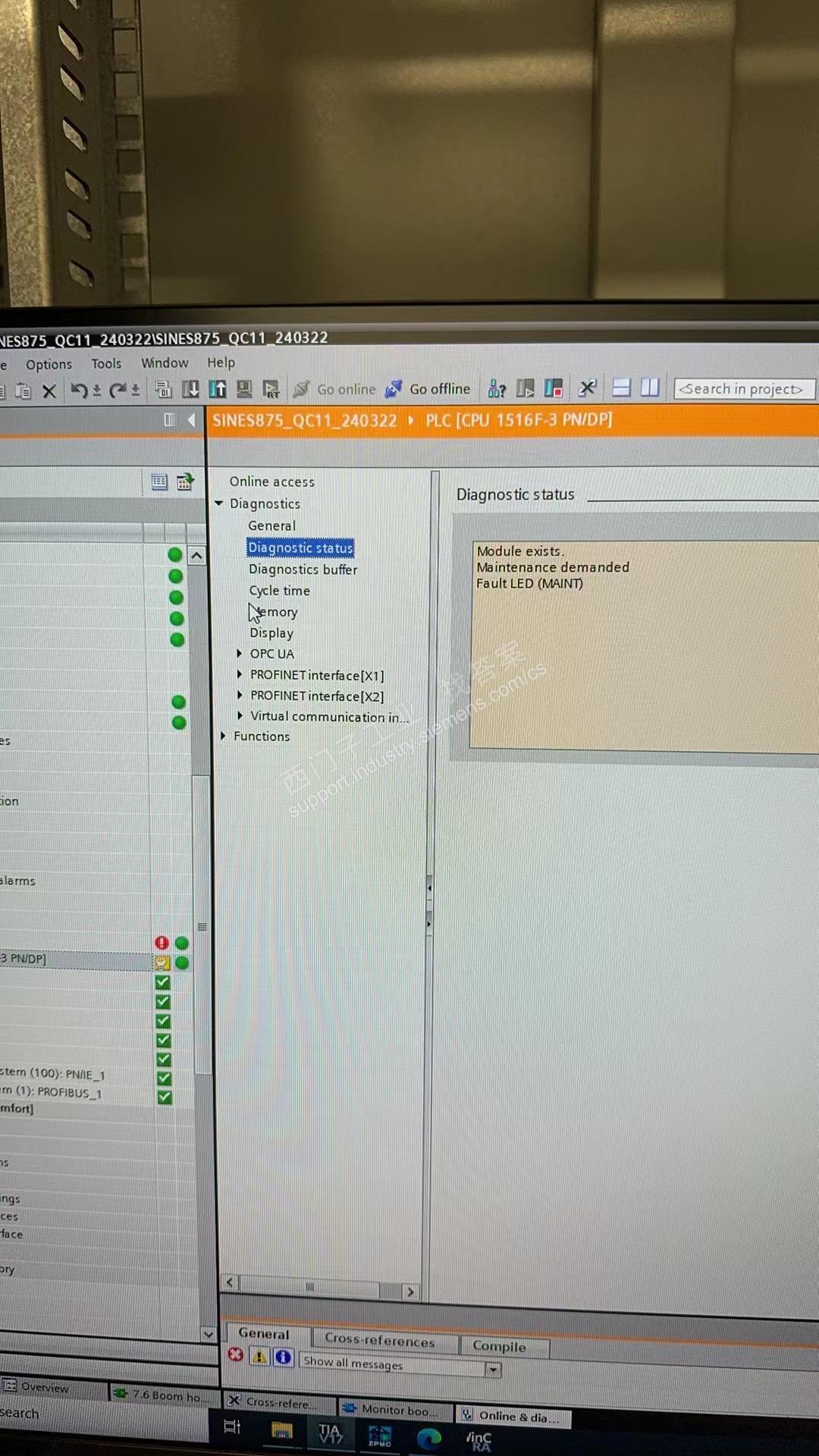Image resolution: width=819 pixels, height=1456 pixels.
Task: Open the Options menu
Action: pos(49,365)
